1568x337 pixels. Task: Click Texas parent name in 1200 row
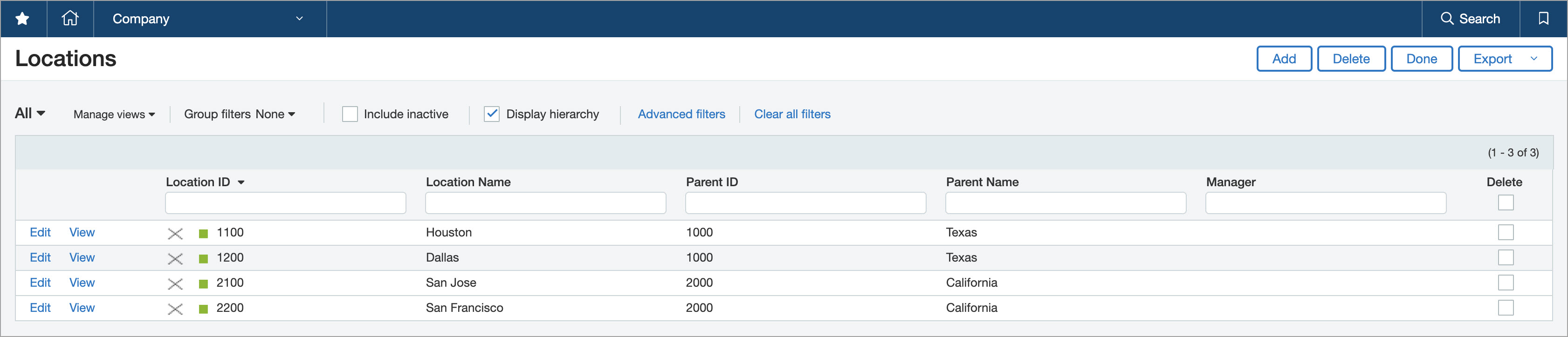point(961,257)
